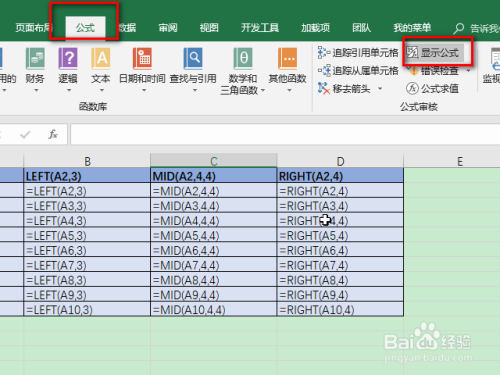500x375 pixels.
Task: Select header cell MID(A2,4,4)
Action: (x=214, y=176)
